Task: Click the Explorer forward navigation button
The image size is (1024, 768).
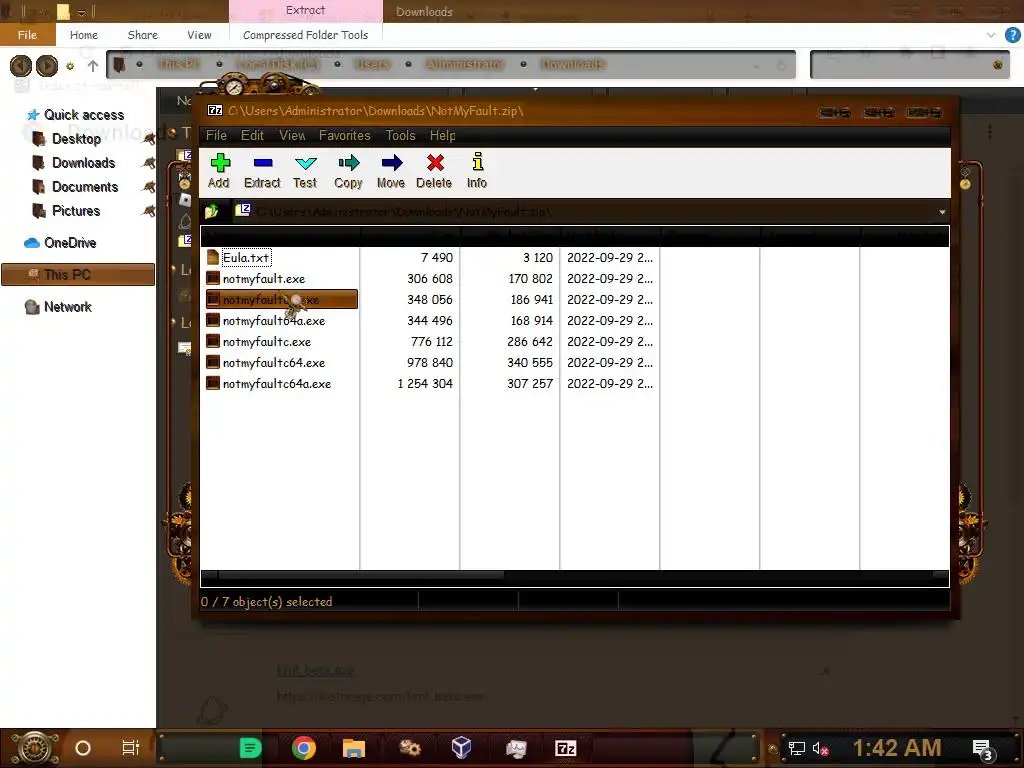Action: [46, 65]
